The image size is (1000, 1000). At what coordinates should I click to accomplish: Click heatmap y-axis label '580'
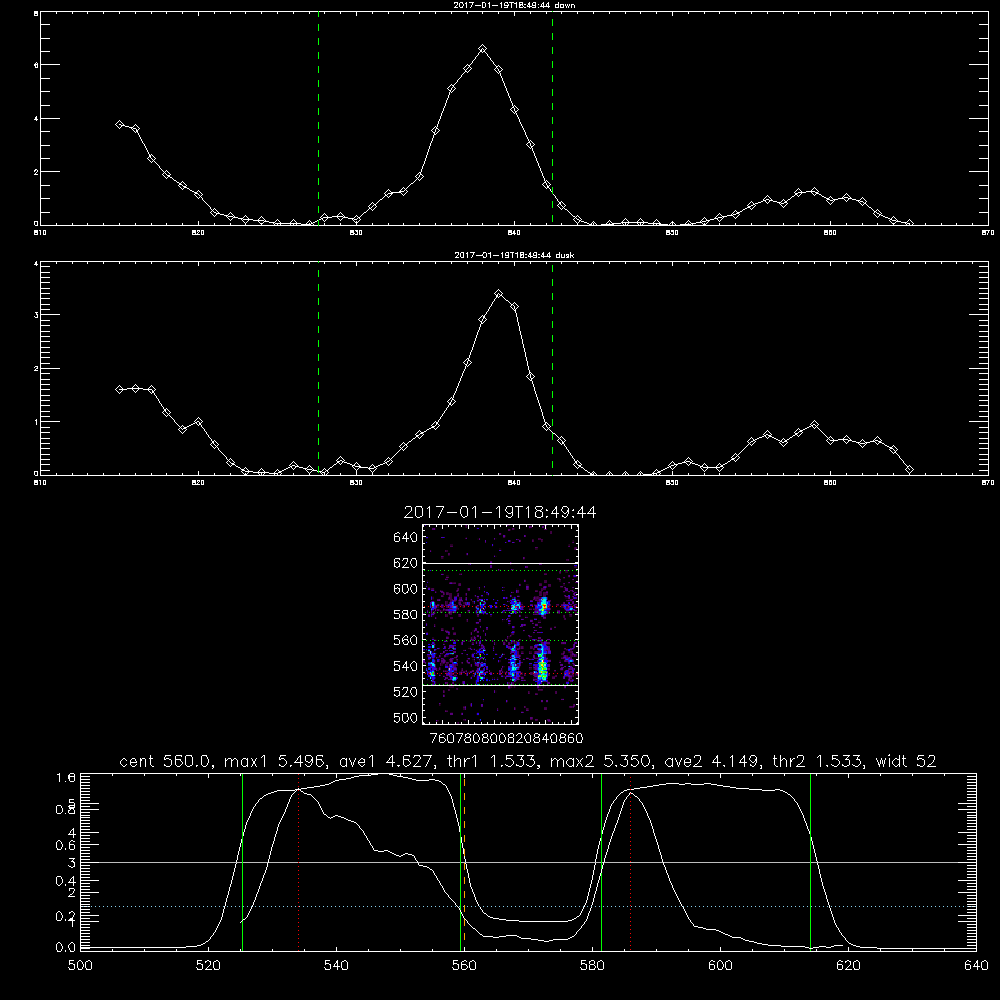click(406, 615)
